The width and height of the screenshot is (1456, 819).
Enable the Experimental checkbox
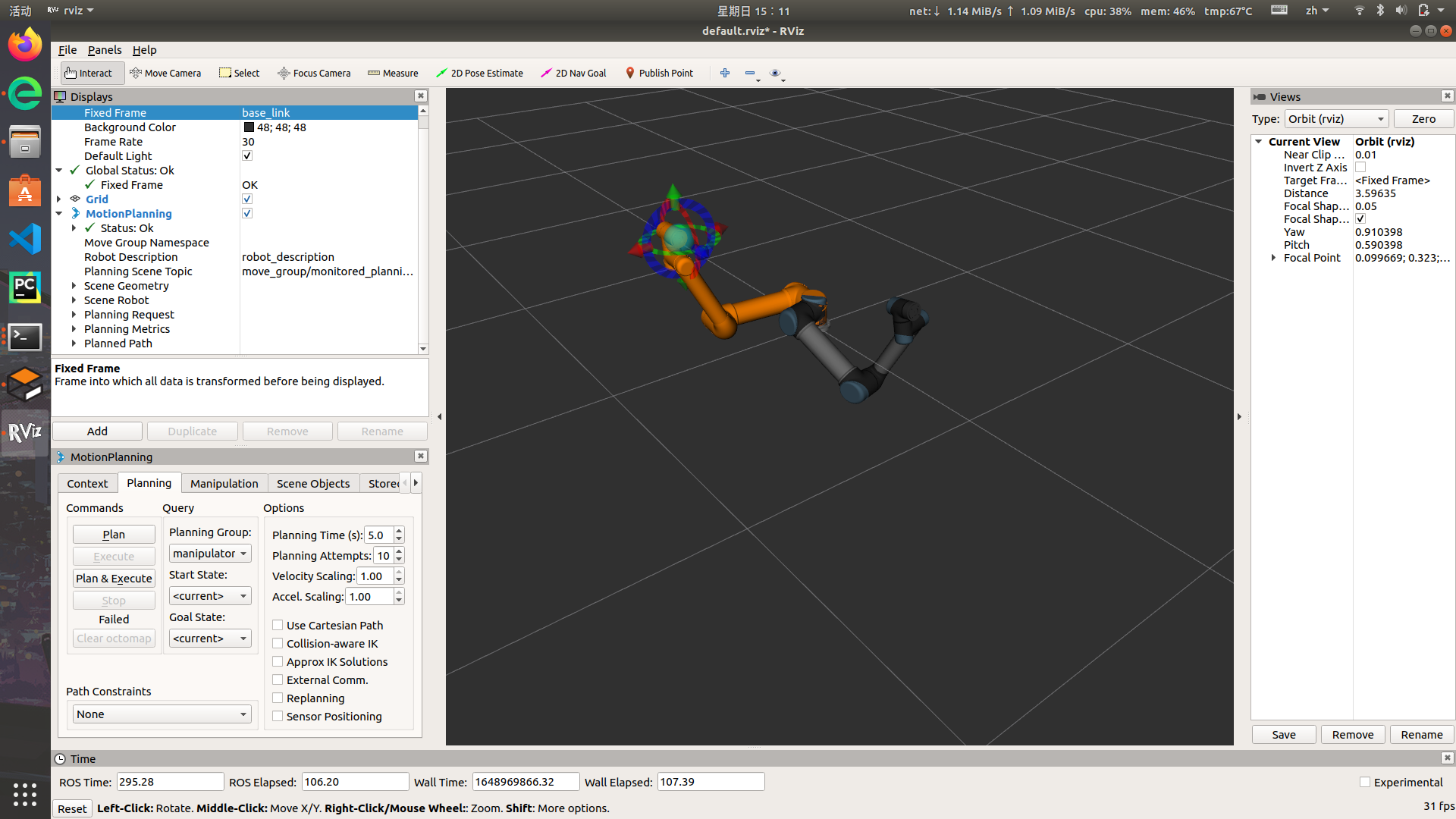1365,783
